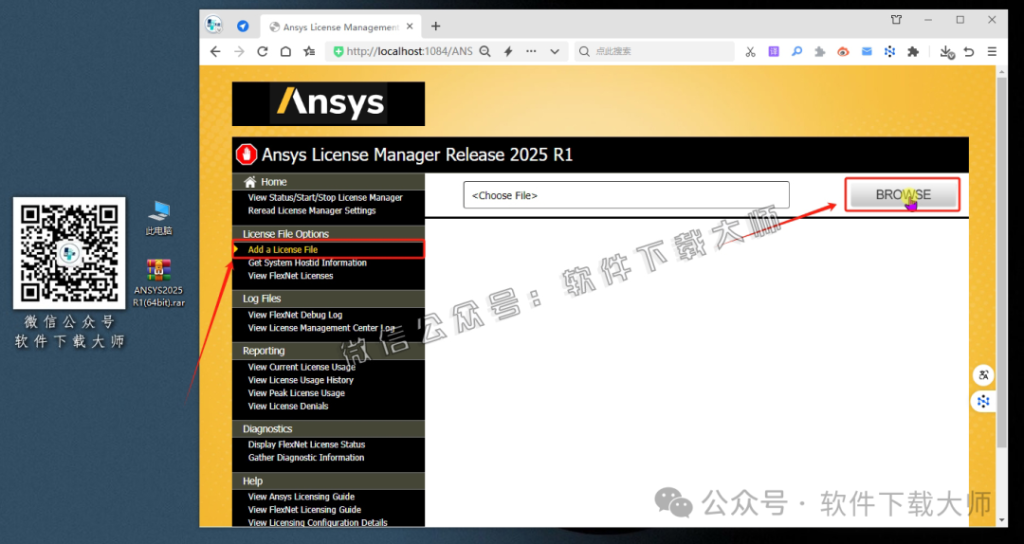Open View Current License Usage

pyautogui.click(x=302, y=367)
